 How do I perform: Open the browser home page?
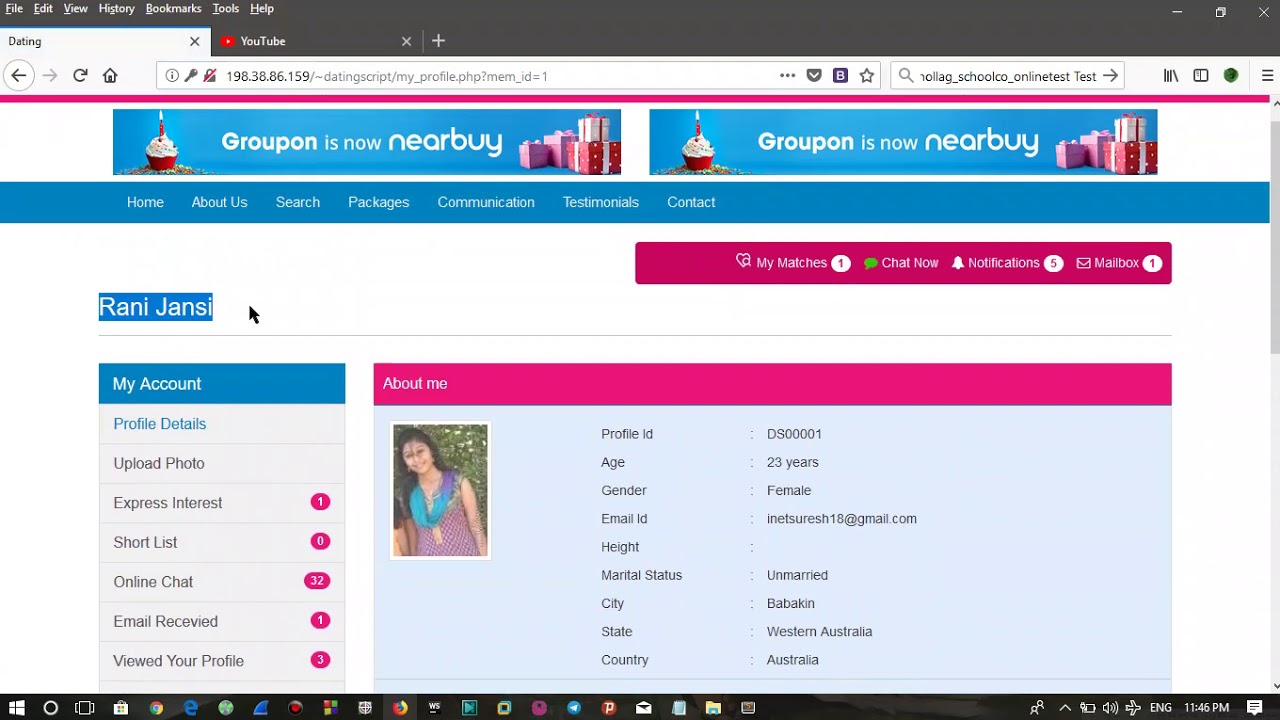(x=110, y=76)
